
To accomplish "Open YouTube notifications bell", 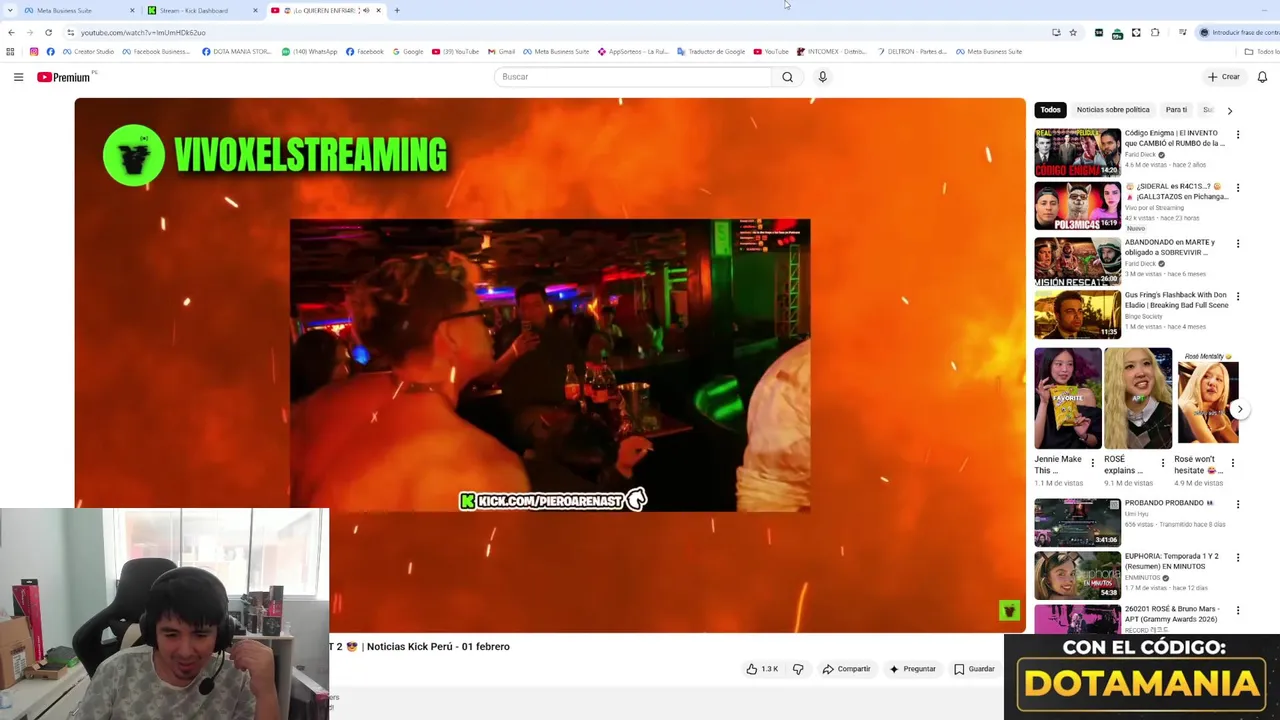I will (x=1262, y=77).
